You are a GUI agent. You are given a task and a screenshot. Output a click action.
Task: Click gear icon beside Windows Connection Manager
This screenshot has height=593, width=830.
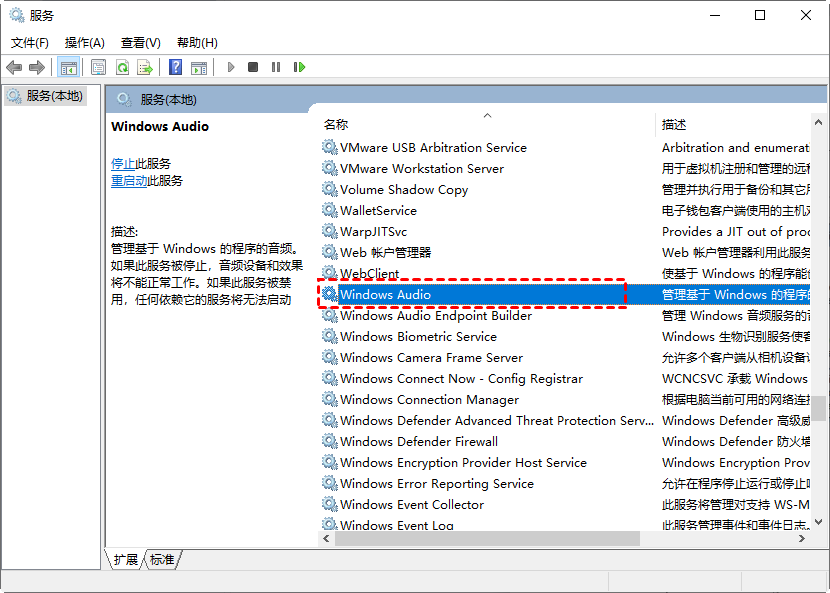click(x=330, y=399)
